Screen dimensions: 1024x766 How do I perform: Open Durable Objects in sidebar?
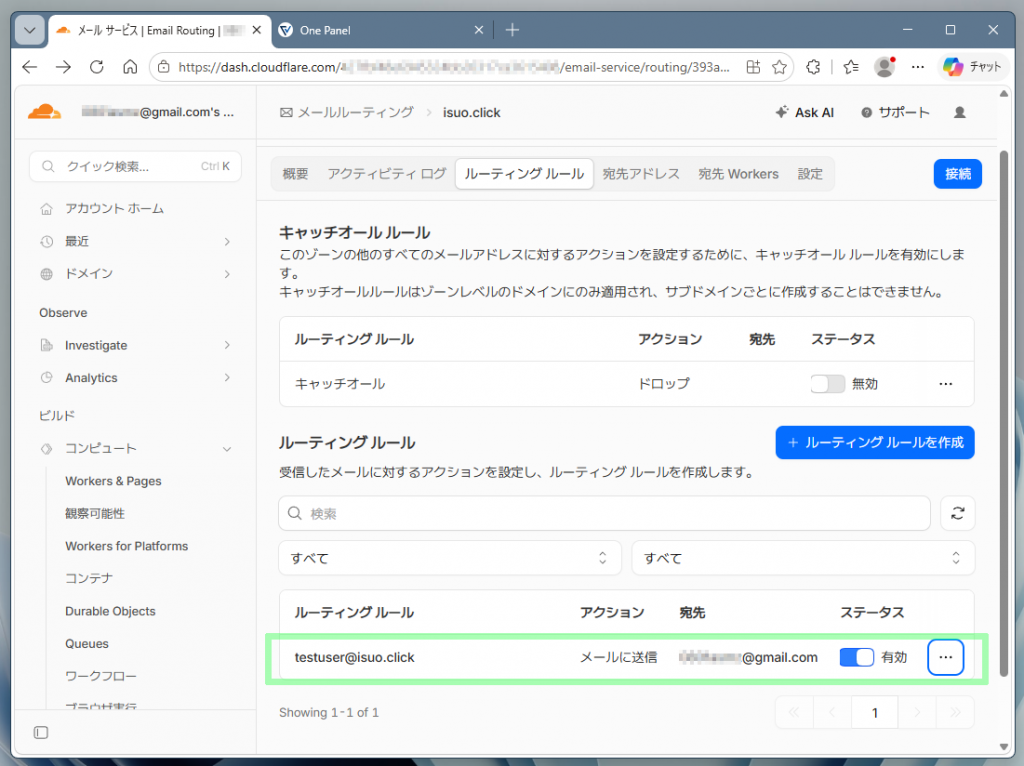[110, 611]
